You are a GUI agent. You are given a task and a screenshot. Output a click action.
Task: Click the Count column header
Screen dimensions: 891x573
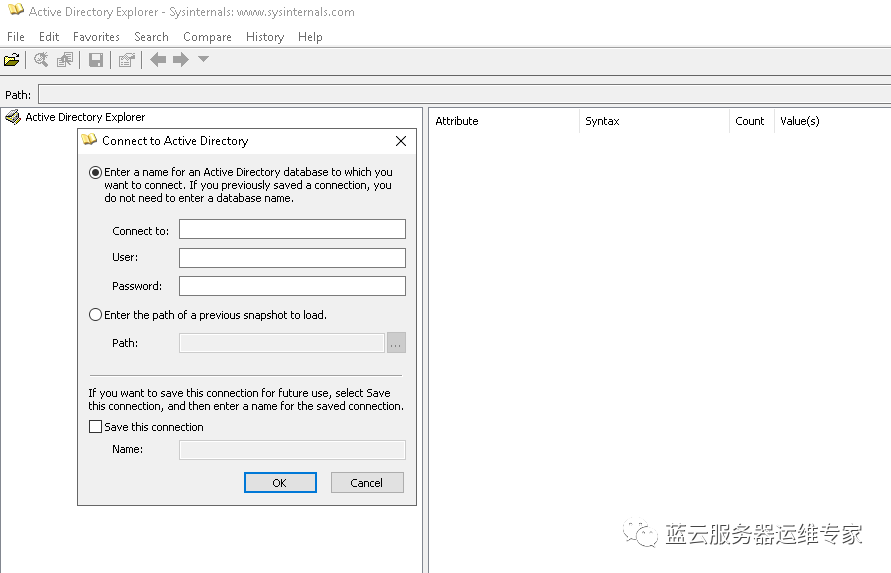coord(750,121)
